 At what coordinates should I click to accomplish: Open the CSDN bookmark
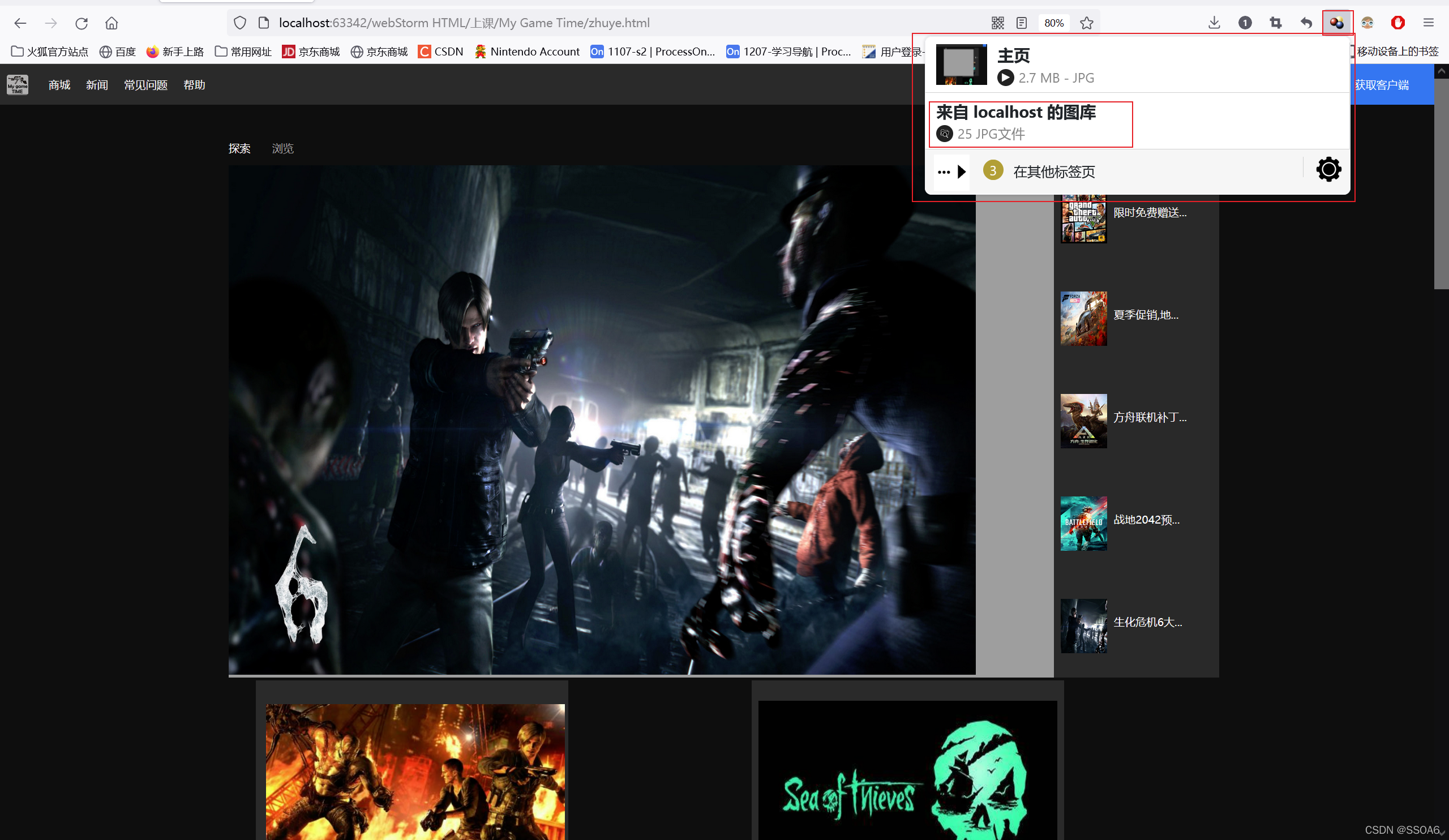(440, 52)
